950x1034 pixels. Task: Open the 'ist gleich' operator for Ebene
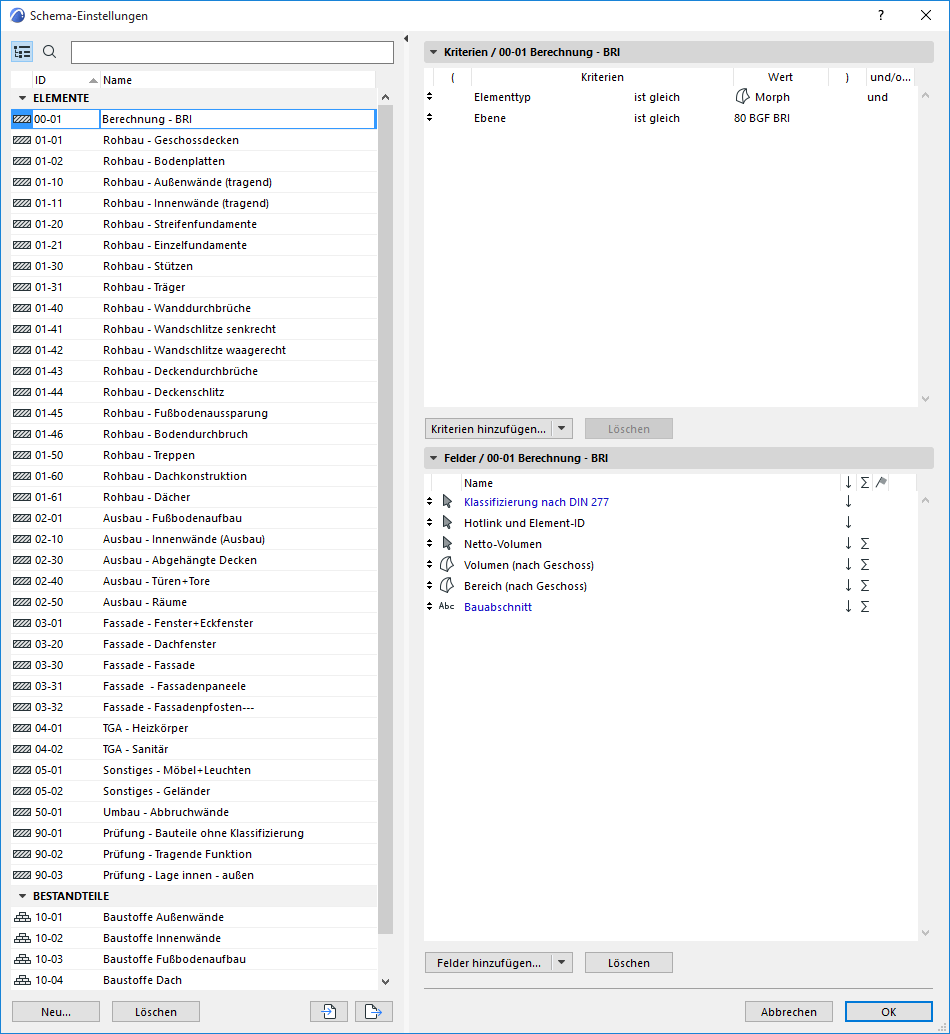(657, 118)
